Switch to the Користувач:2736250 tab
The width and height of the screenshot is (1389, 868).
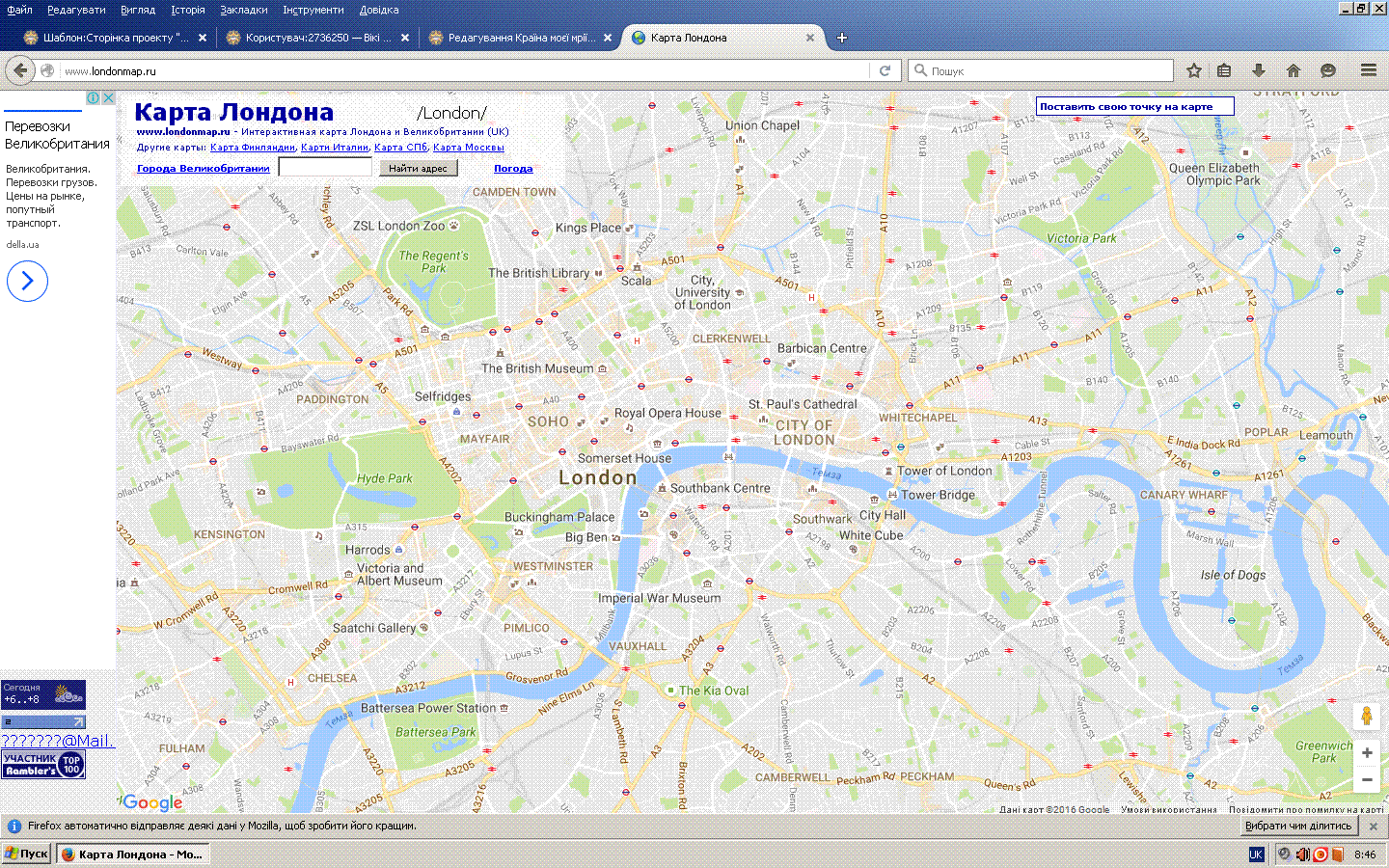318,38
